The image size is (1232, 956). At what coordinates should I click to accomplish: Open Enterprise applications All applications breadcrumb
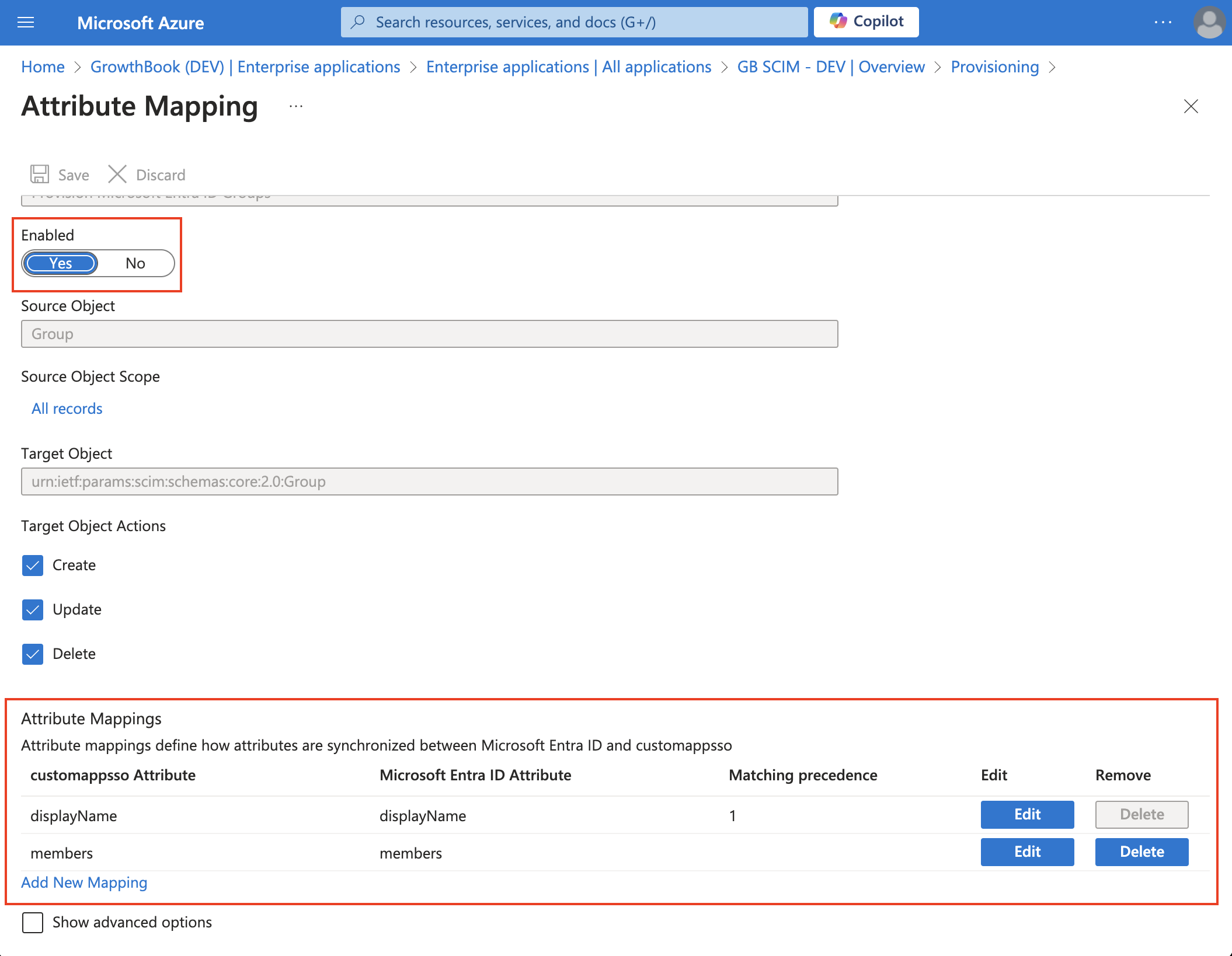coord(569,67)
